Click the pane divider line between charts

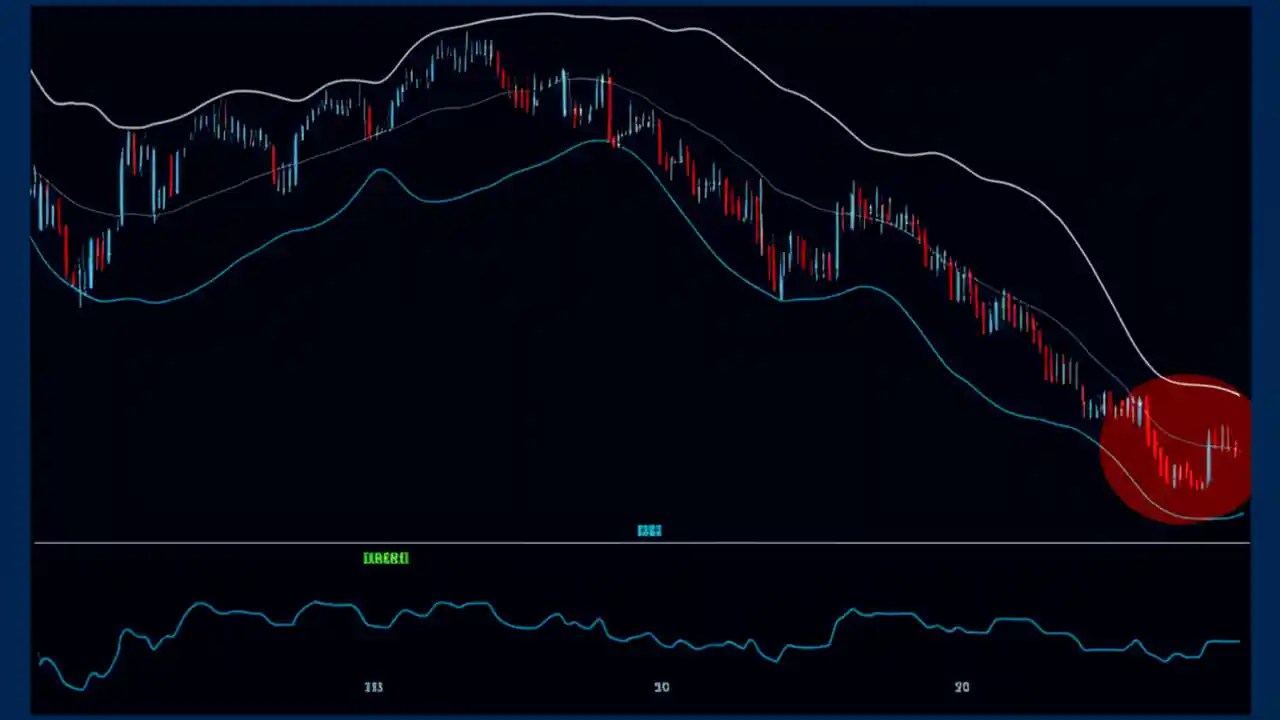pos(640,543)
